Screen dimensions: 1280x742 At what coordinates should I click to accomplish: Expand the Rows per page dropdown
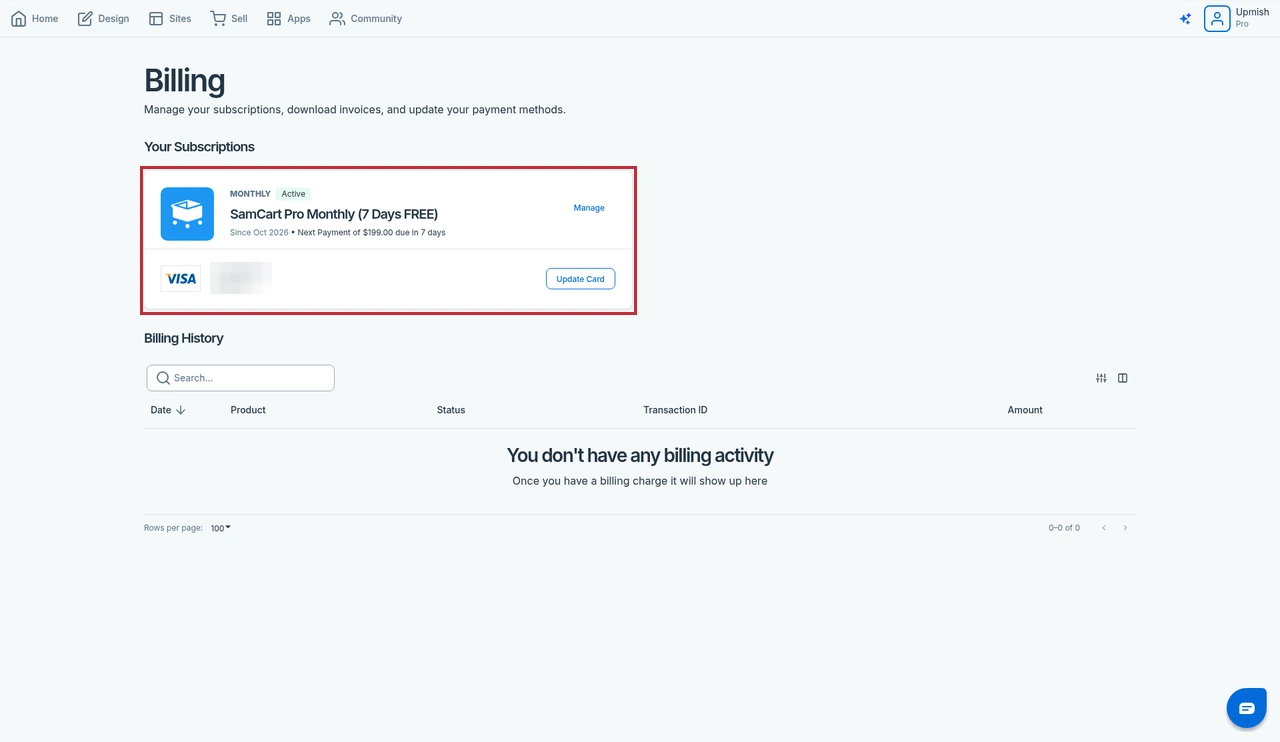[220, 528]
